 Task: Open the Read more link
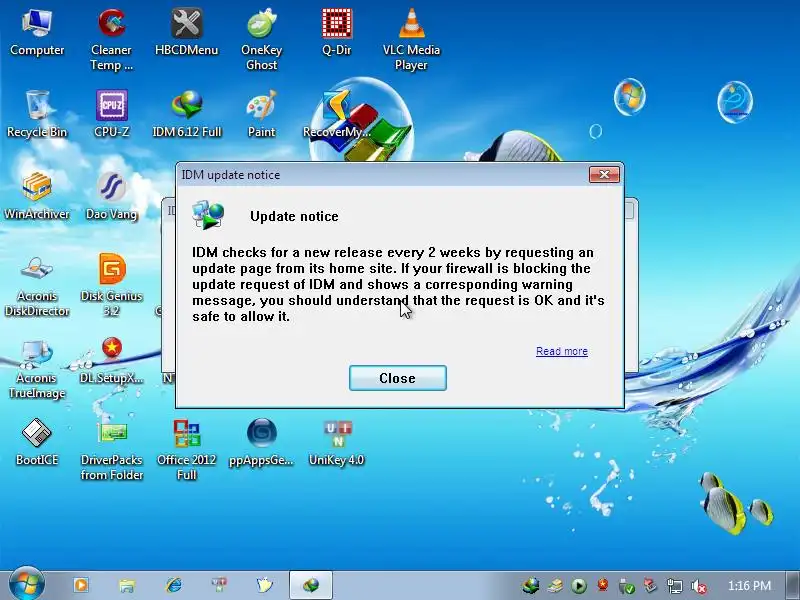562,351
